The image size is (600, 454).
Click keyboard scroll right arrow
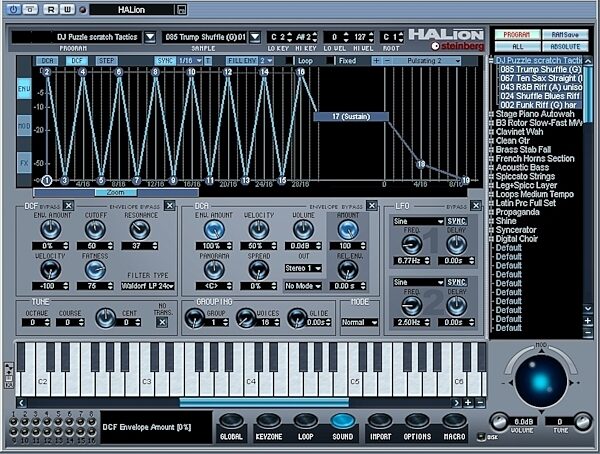456,403
